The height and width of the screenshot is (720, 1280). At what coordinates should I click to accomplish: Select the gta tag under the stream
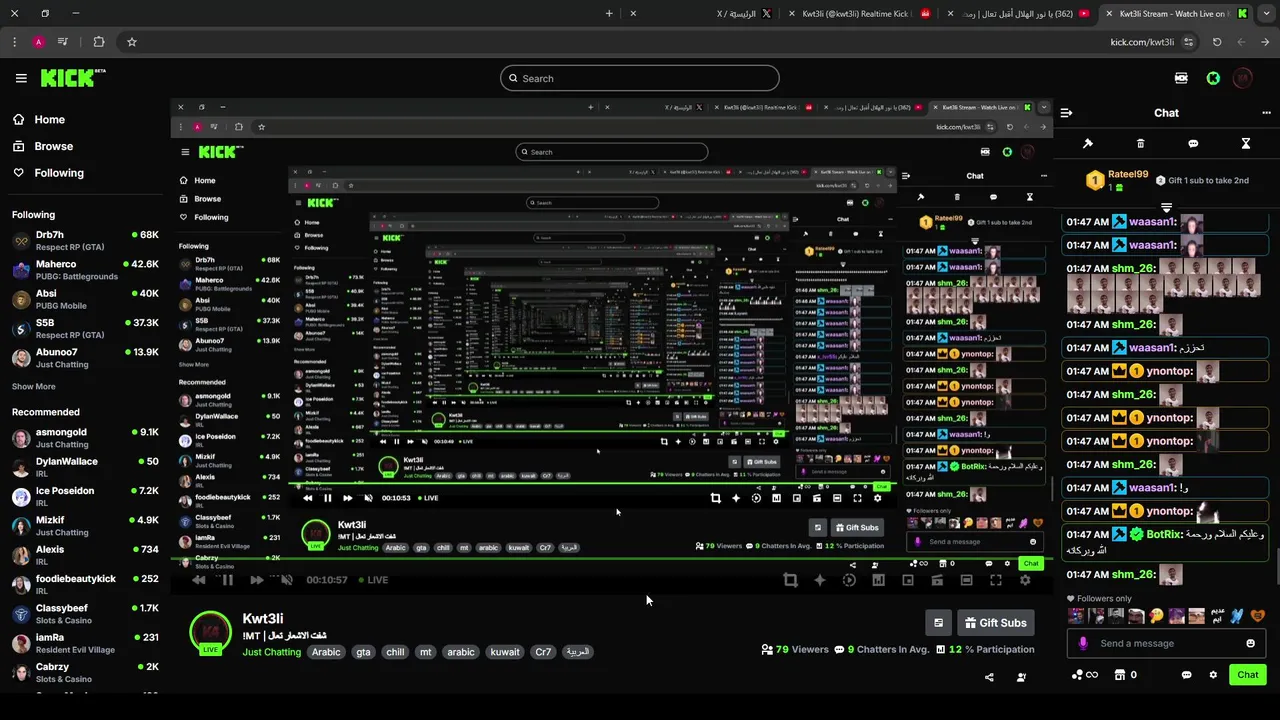pos(363,652)
